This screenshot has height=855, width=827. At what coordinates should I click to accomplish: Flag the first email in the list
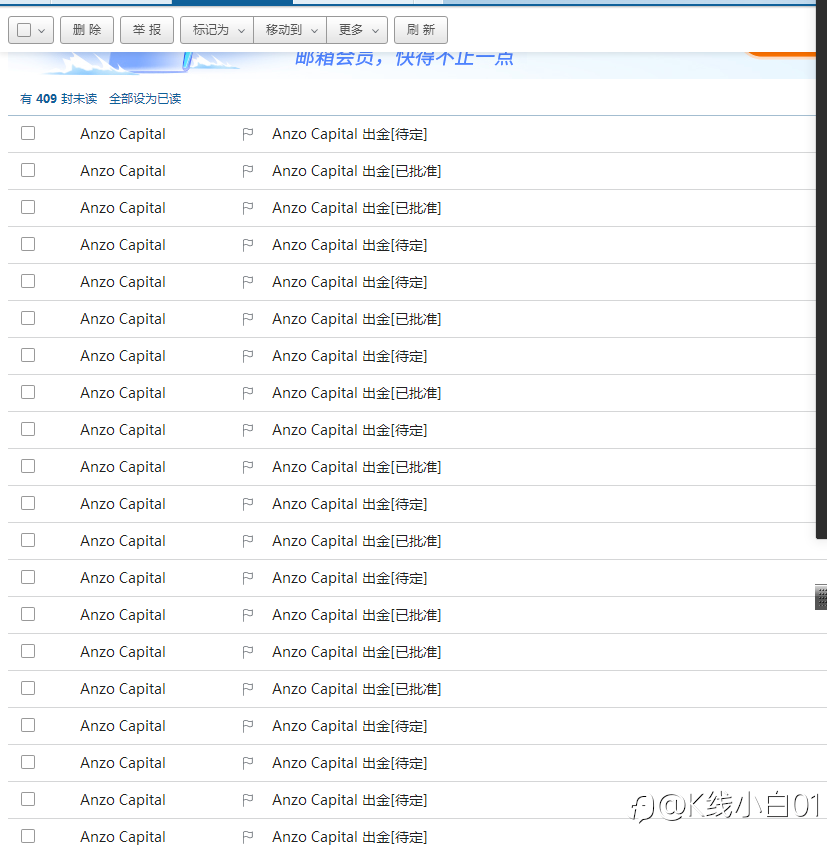pyautogui.click(x=248, y=134)
